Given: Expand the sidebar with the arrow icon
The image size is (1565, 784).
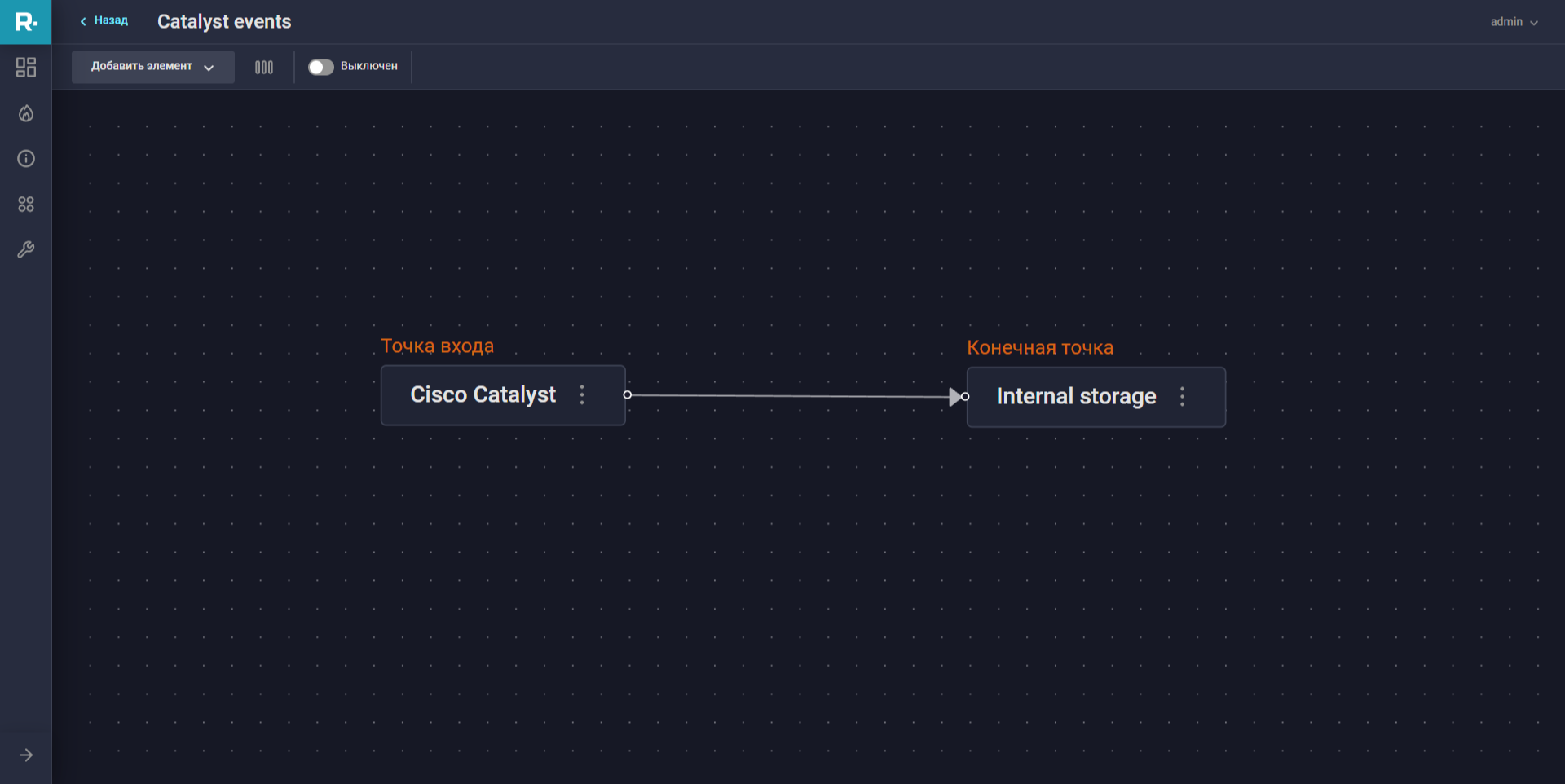Looking at the screenshot, I should pos(26,755).
